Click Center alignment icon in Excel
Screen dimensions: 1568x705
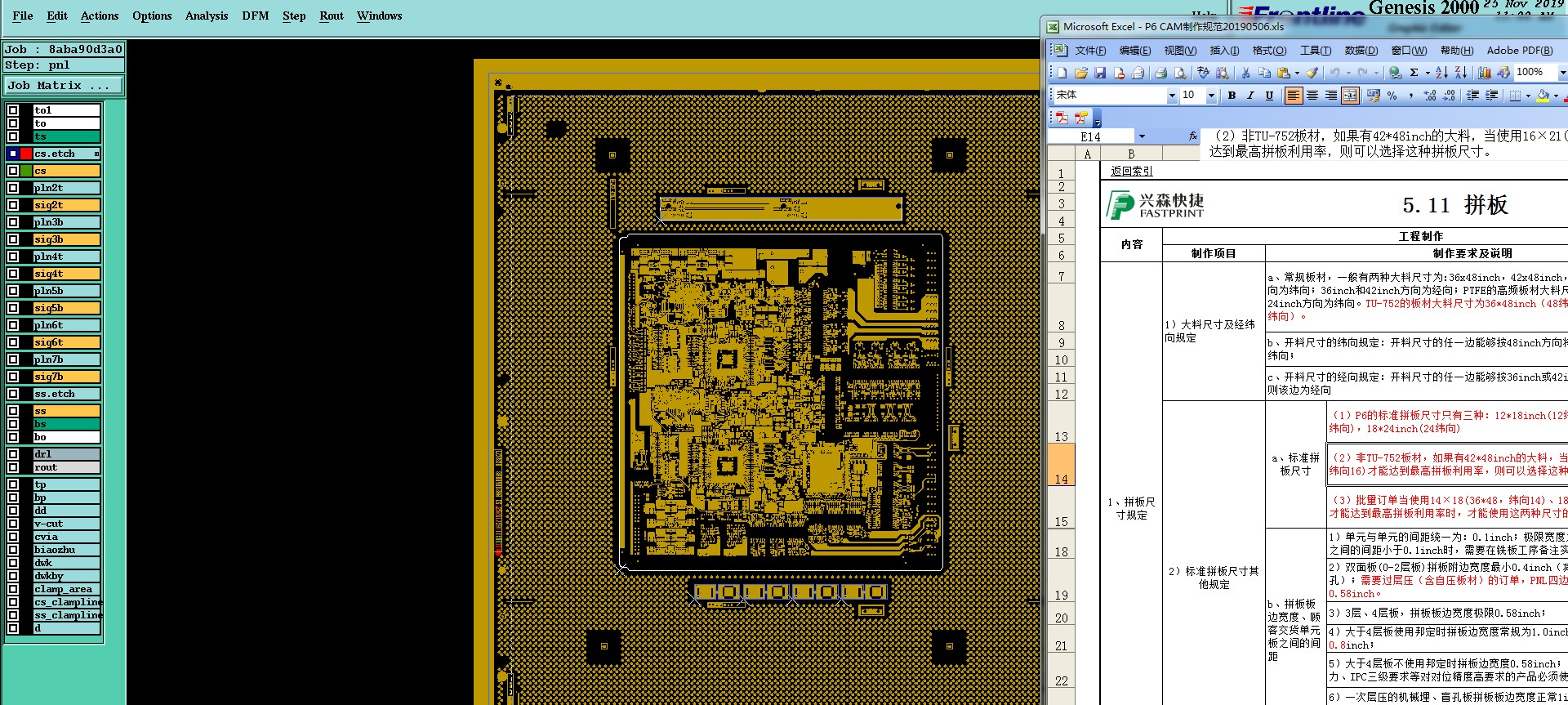[1312, 96]
